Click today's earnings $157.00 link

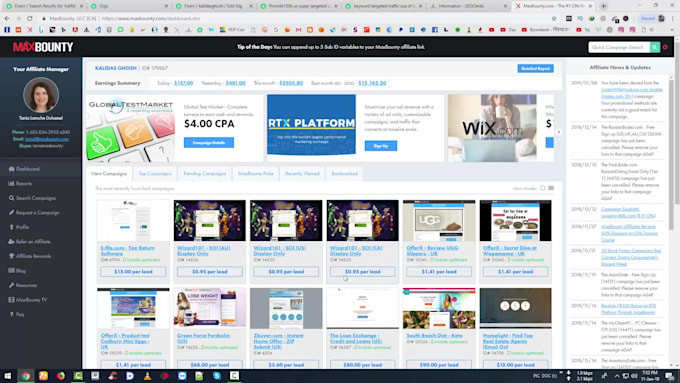tap(183, 83)
